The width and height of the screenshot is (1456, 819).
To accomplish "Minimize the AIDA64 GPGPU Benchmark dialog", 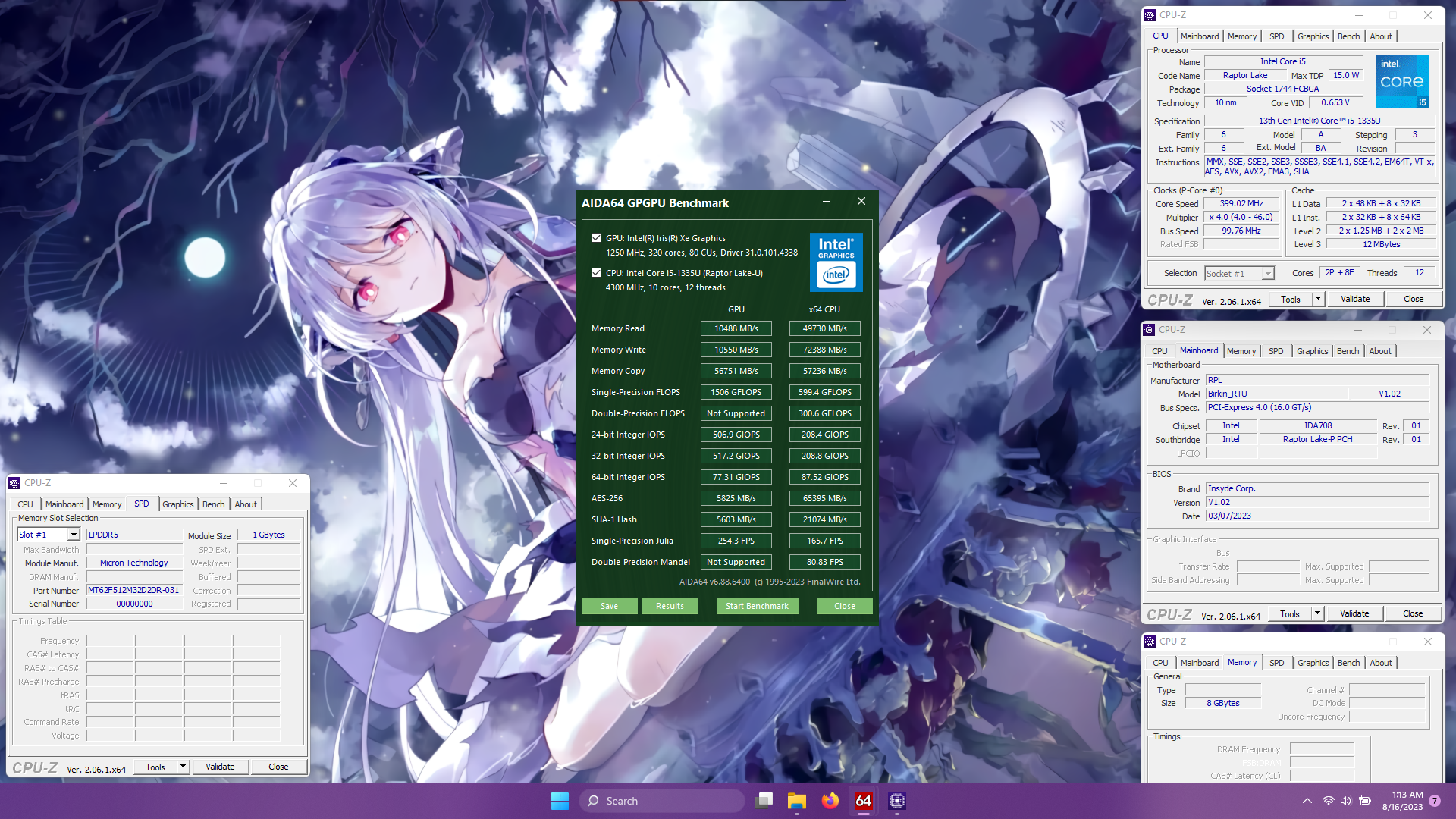I will (x=827, y=202).
